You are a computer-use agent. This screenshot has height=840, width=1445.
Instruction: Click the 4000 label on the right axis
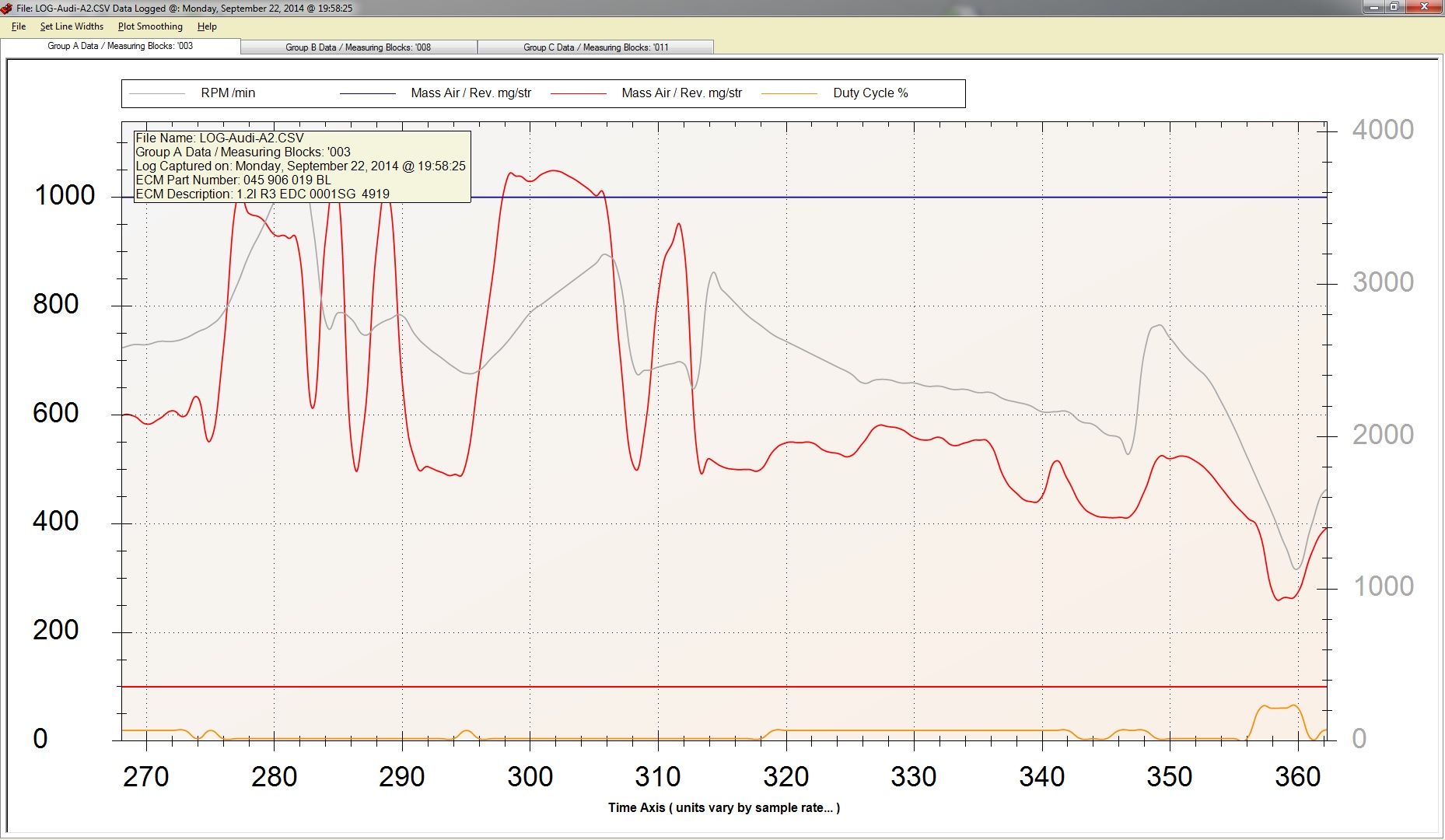point(1382,130)
